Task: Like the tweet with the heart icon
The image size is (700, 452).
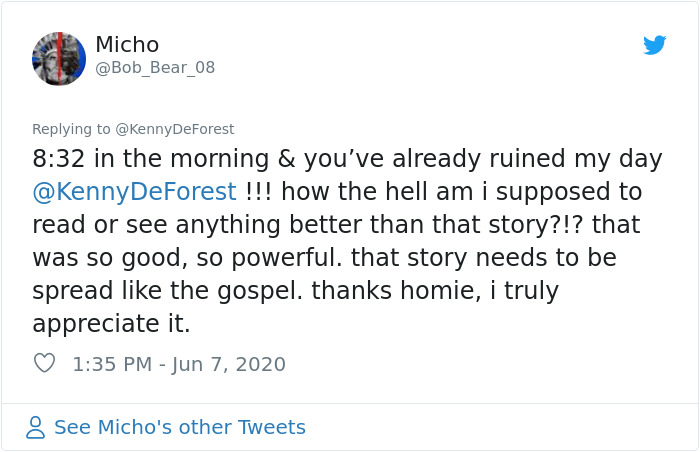Action: (x=44, y=364)
